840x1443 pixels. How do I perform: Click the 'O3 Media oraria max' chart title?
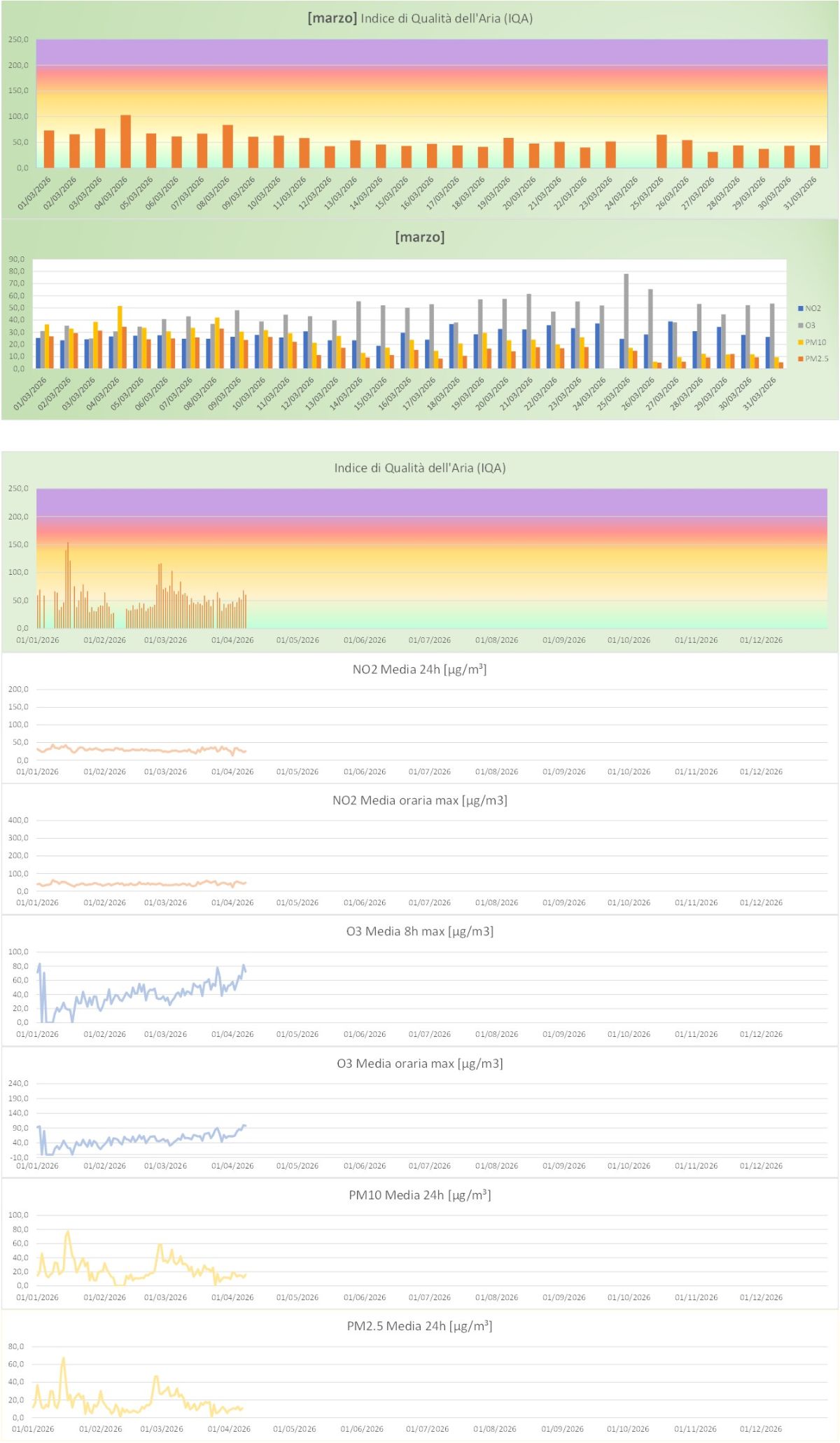click(419, 1064)
